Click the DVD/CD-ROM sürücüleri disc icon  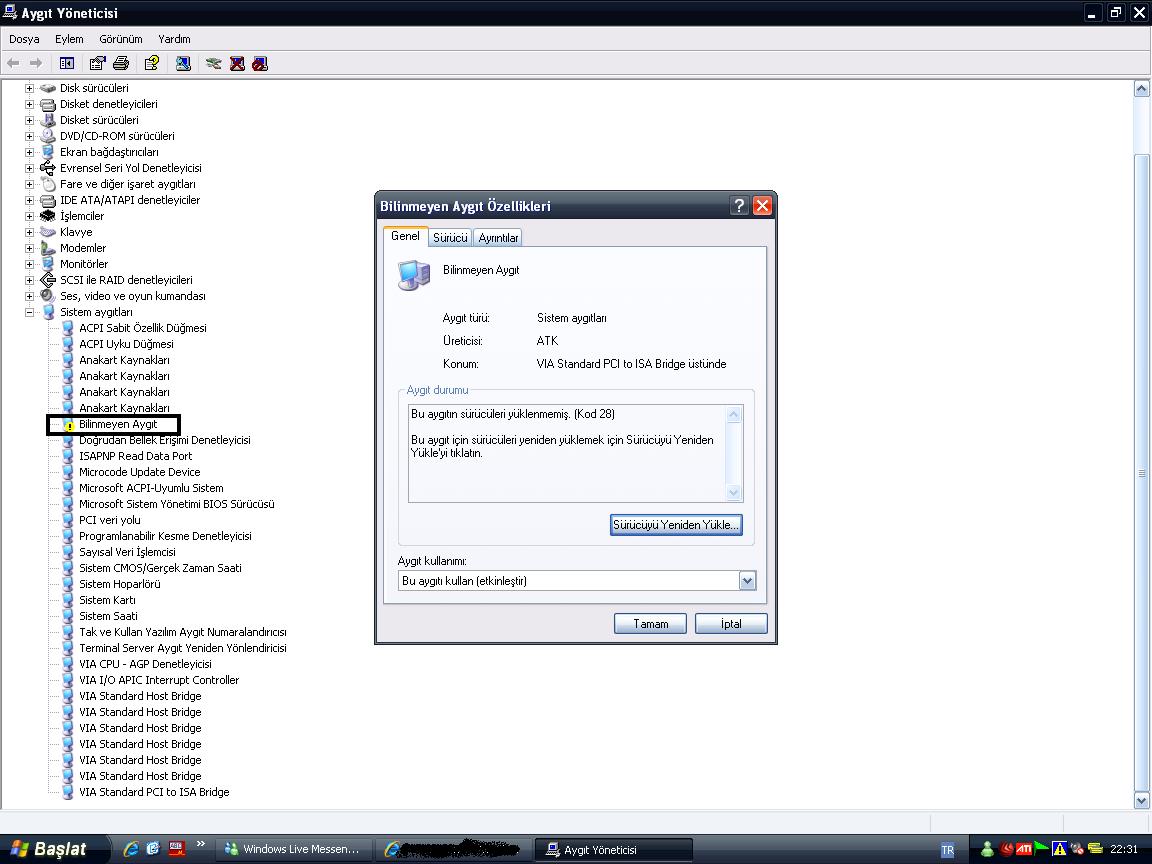(48, 136)
